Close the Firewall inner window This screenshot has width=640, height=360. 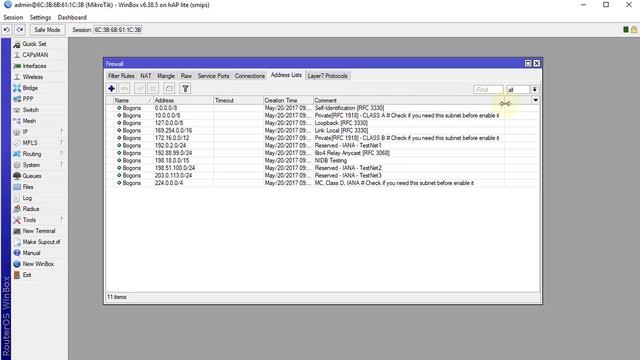tap(537, 63)
